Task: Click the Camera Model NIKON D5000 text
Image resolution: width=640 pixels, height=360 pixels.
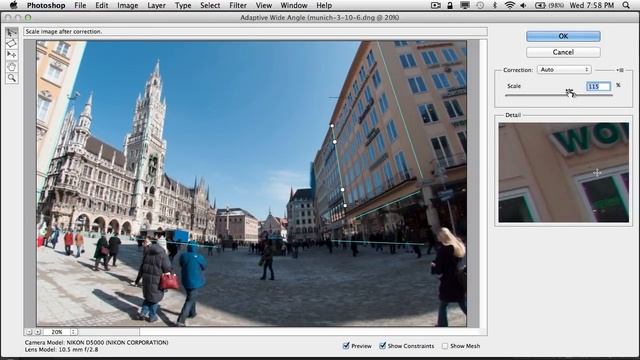Action: click(x=96, y=342)
